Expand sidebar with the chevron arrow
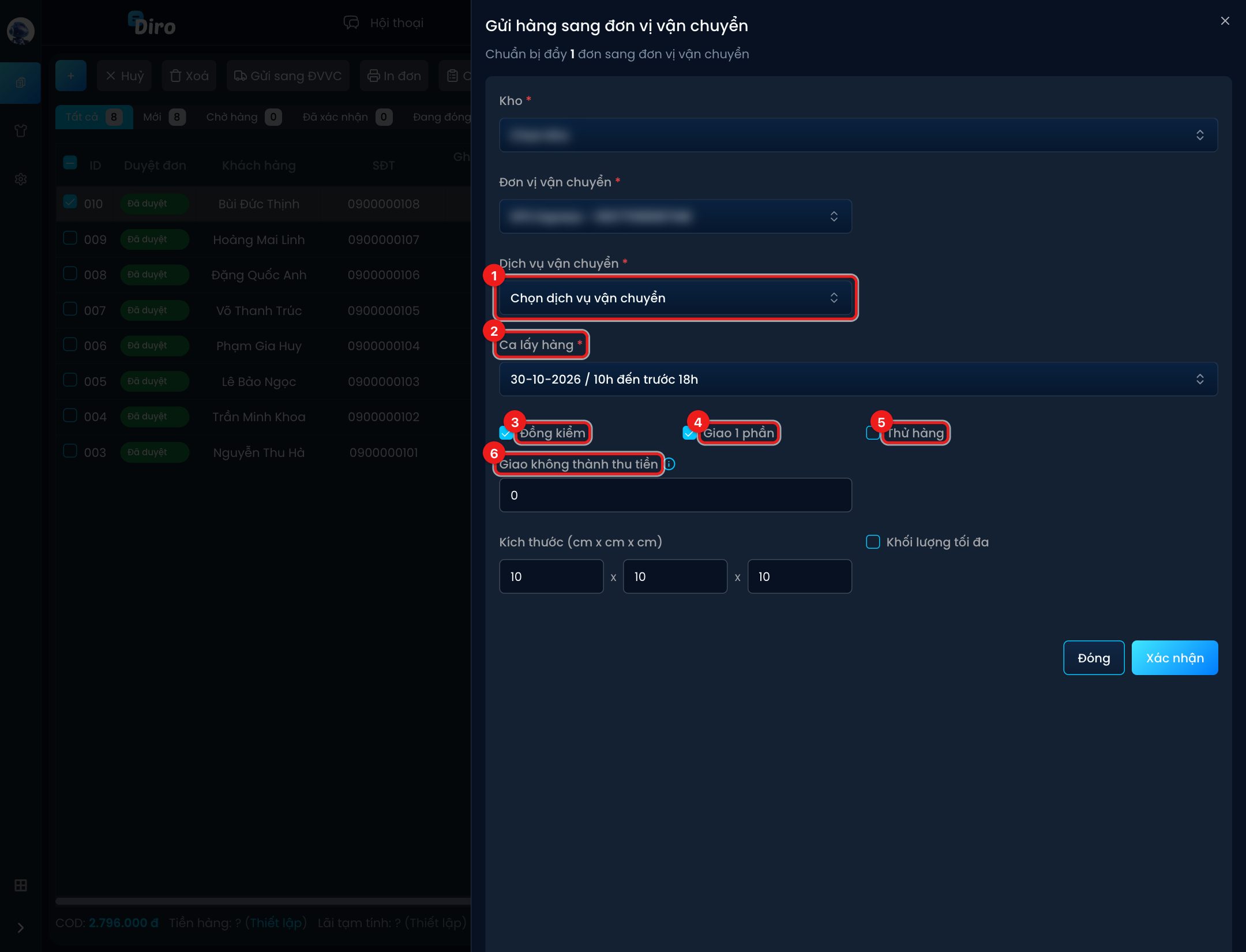This screenshot has height=952, width=1246. (21, 928)
